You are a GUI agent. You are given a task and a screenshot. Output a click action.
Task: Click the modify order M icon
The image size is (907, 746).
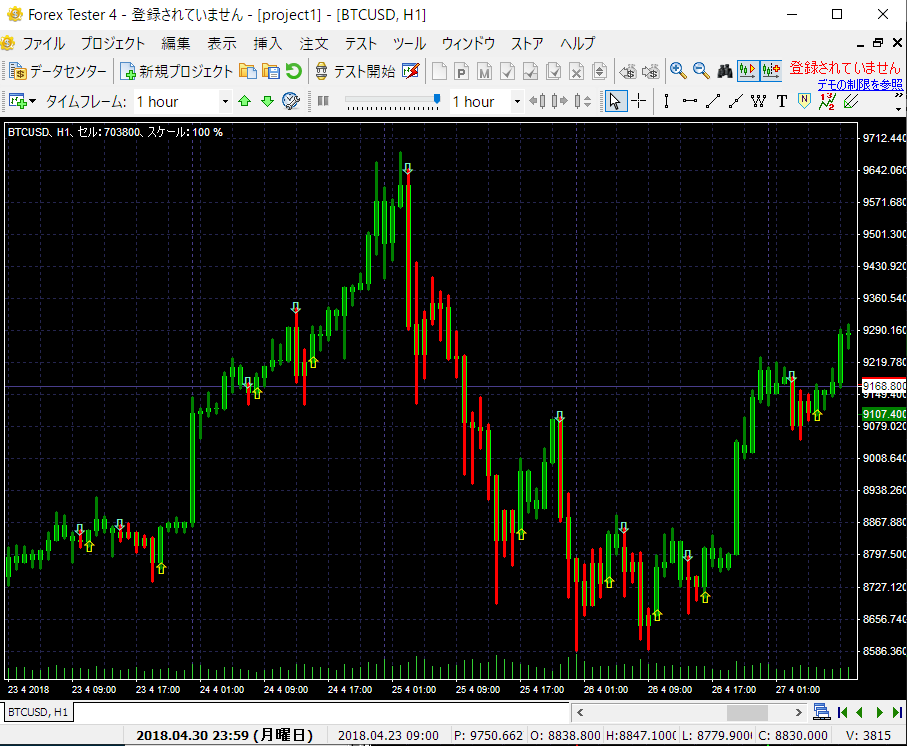pyautogui.click(x=485, y=71)
